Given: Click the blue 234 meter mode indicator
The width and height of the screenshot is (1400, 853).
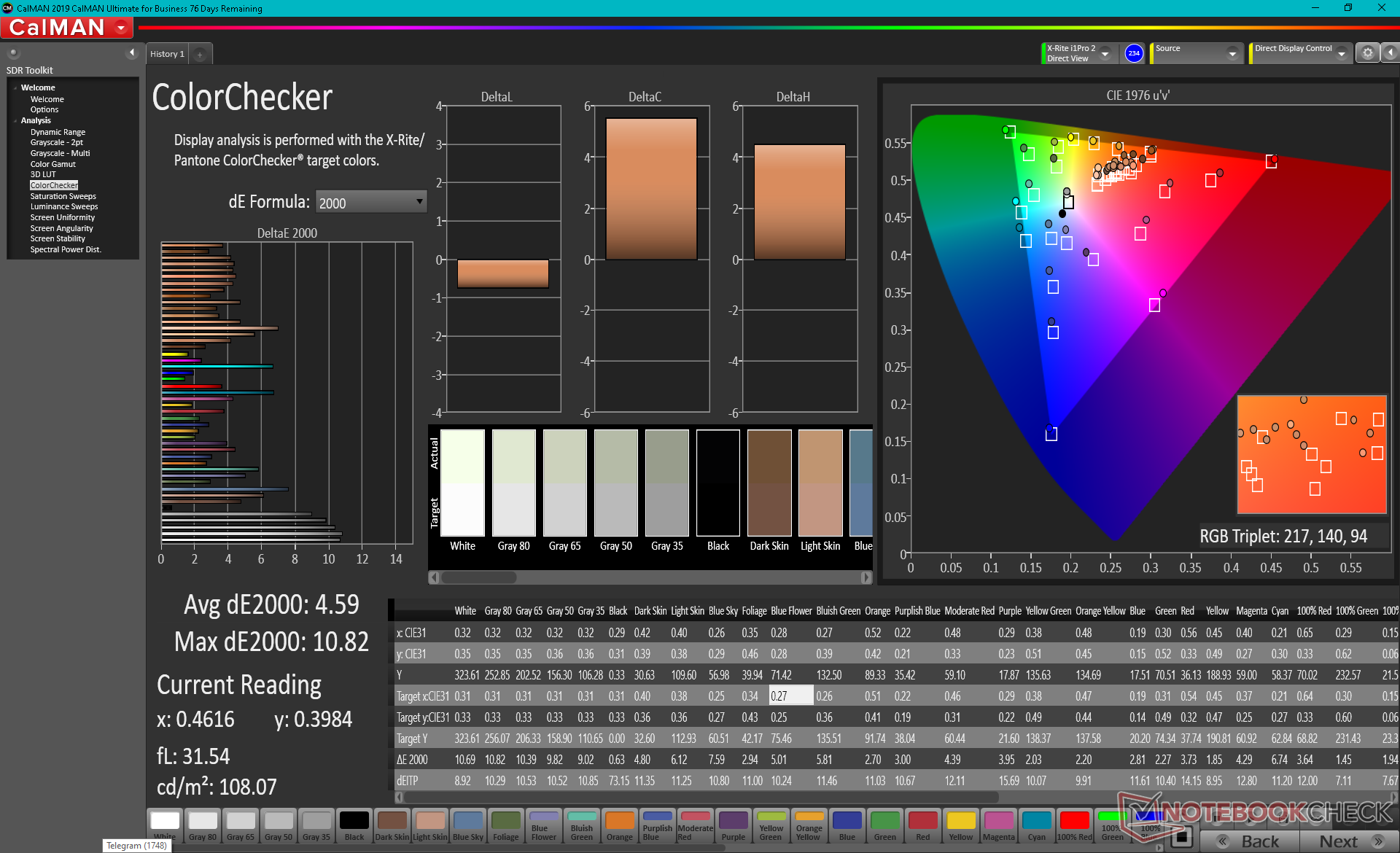Looking at the screenshot, I should pyautogui.click(x=1134, y=53).
